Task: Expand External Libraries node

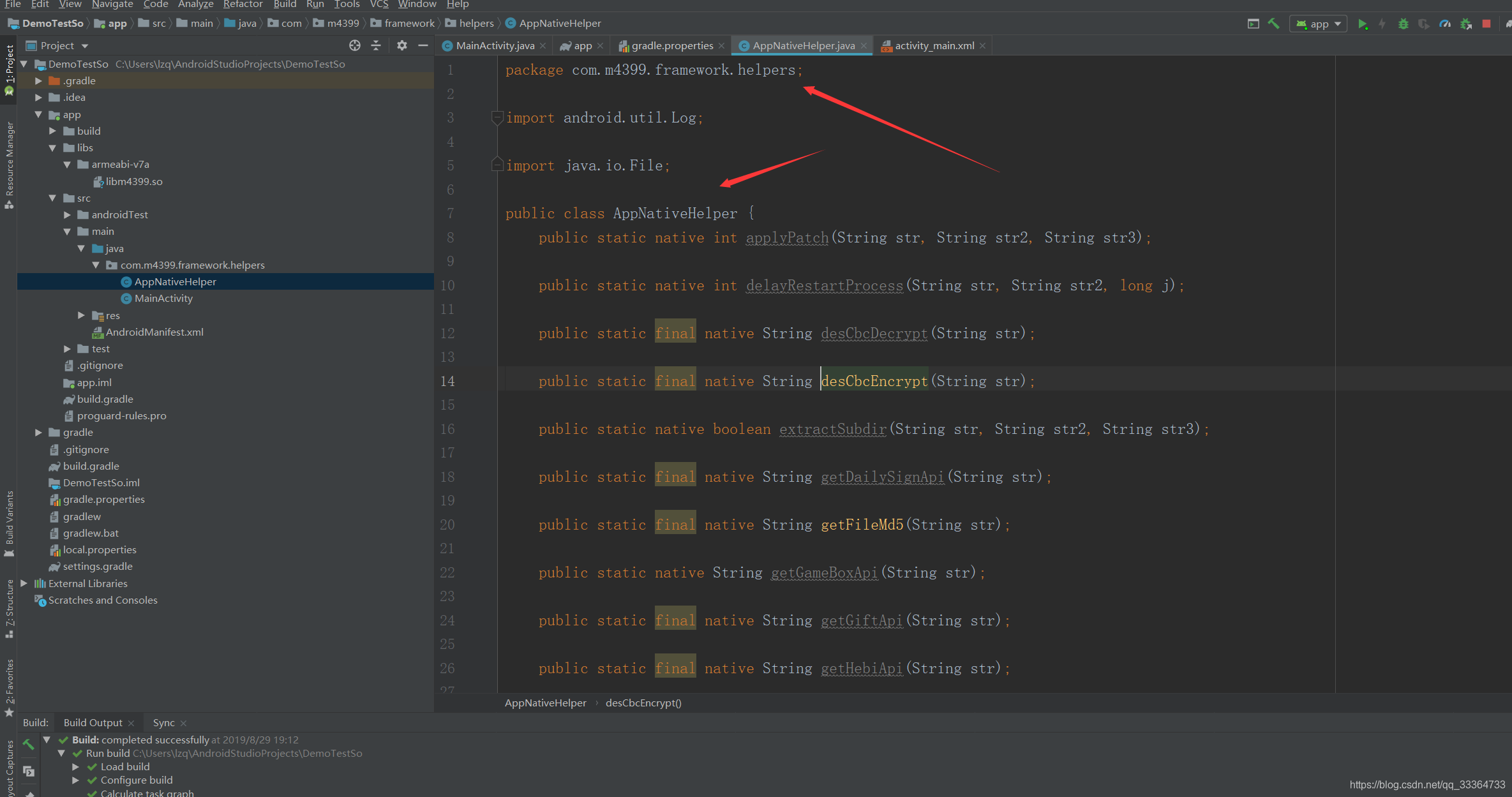Action: [24, 583]
